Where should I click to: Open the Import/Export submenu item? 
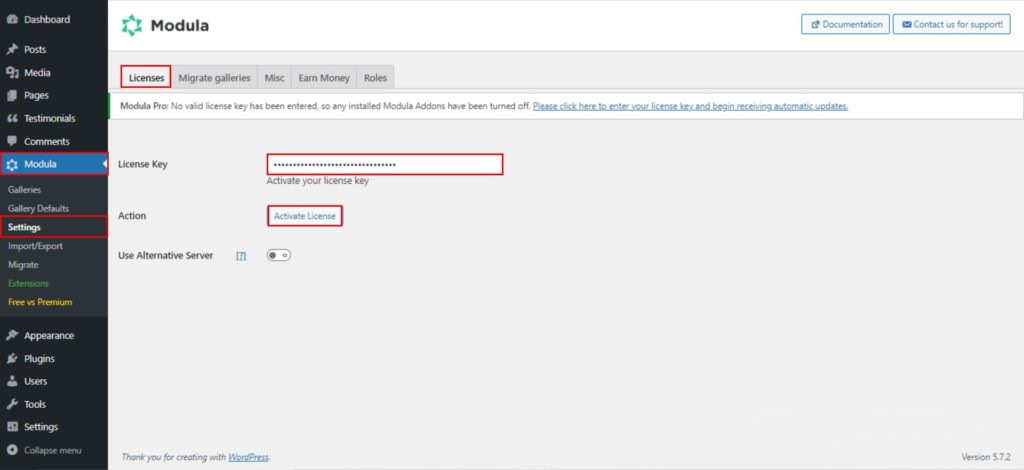tap(35, 246)
